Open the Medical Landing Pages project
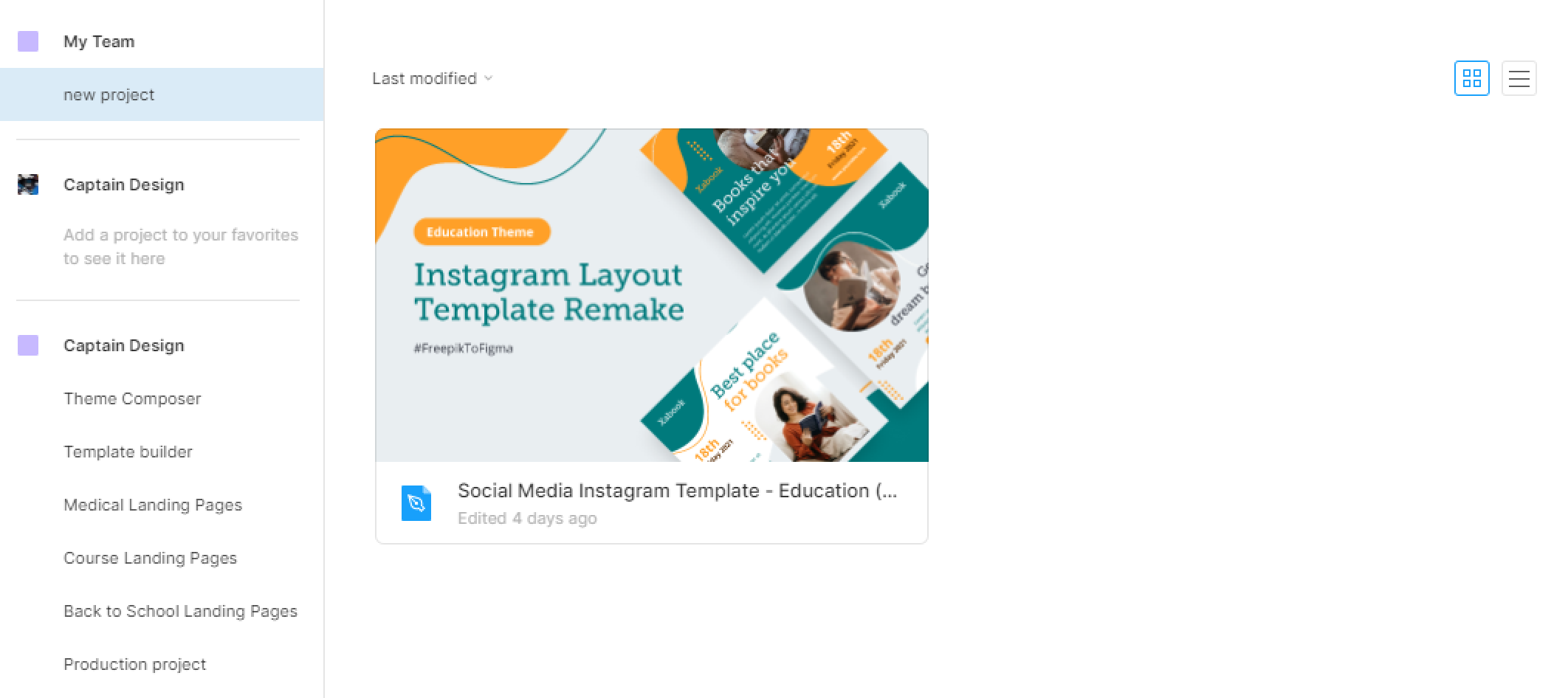This screenshot has width=1568, height=698. (x=153, y=505)
